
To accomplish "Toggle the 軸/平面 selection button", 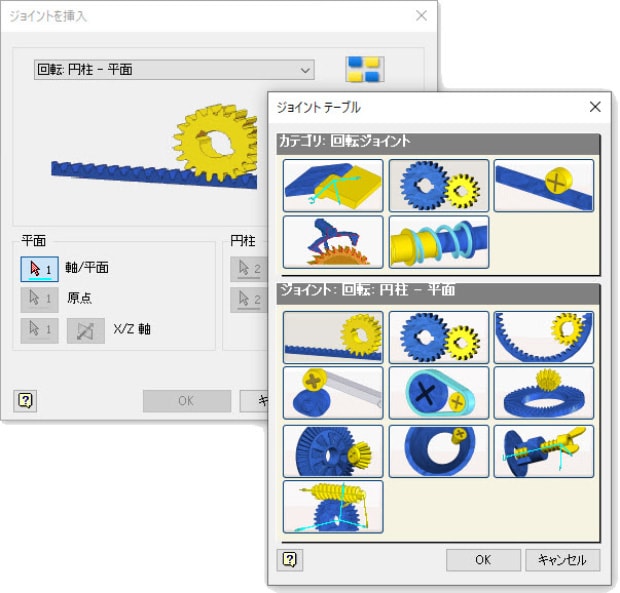I will (40, 269).
